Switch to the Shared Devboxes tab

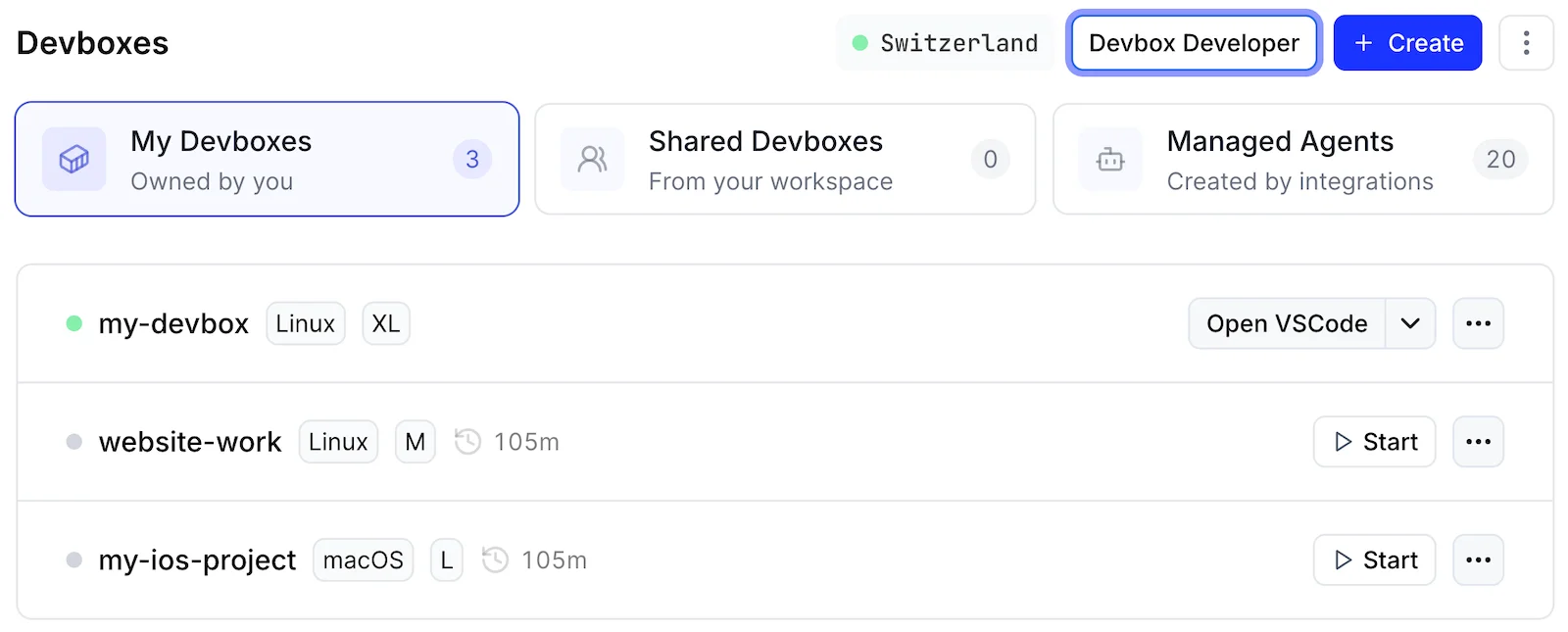[785, 159]
